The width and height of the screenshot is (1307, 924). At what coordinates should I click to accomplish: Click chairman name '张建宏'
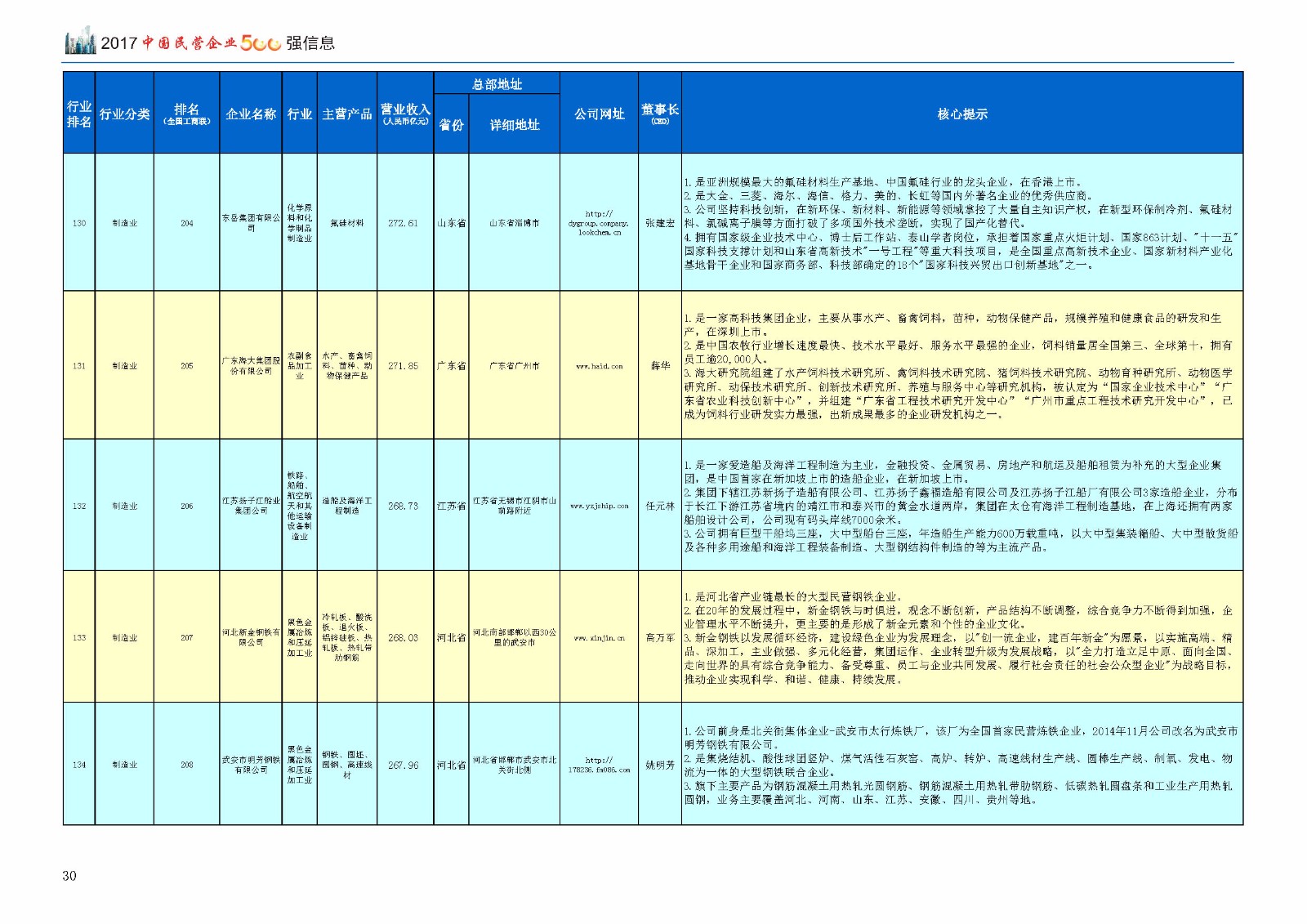click(660, 223)
